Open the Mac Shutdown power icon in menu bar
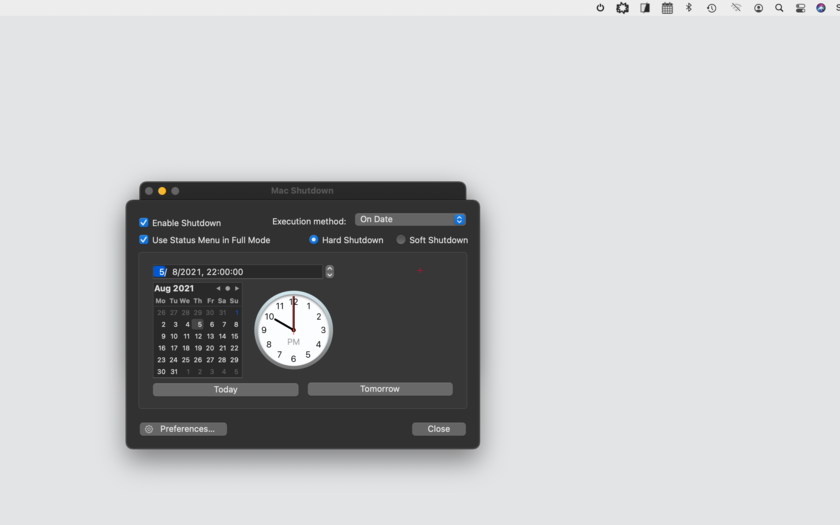The width and height of the screenshot is (840, 525). pos(600,8)
